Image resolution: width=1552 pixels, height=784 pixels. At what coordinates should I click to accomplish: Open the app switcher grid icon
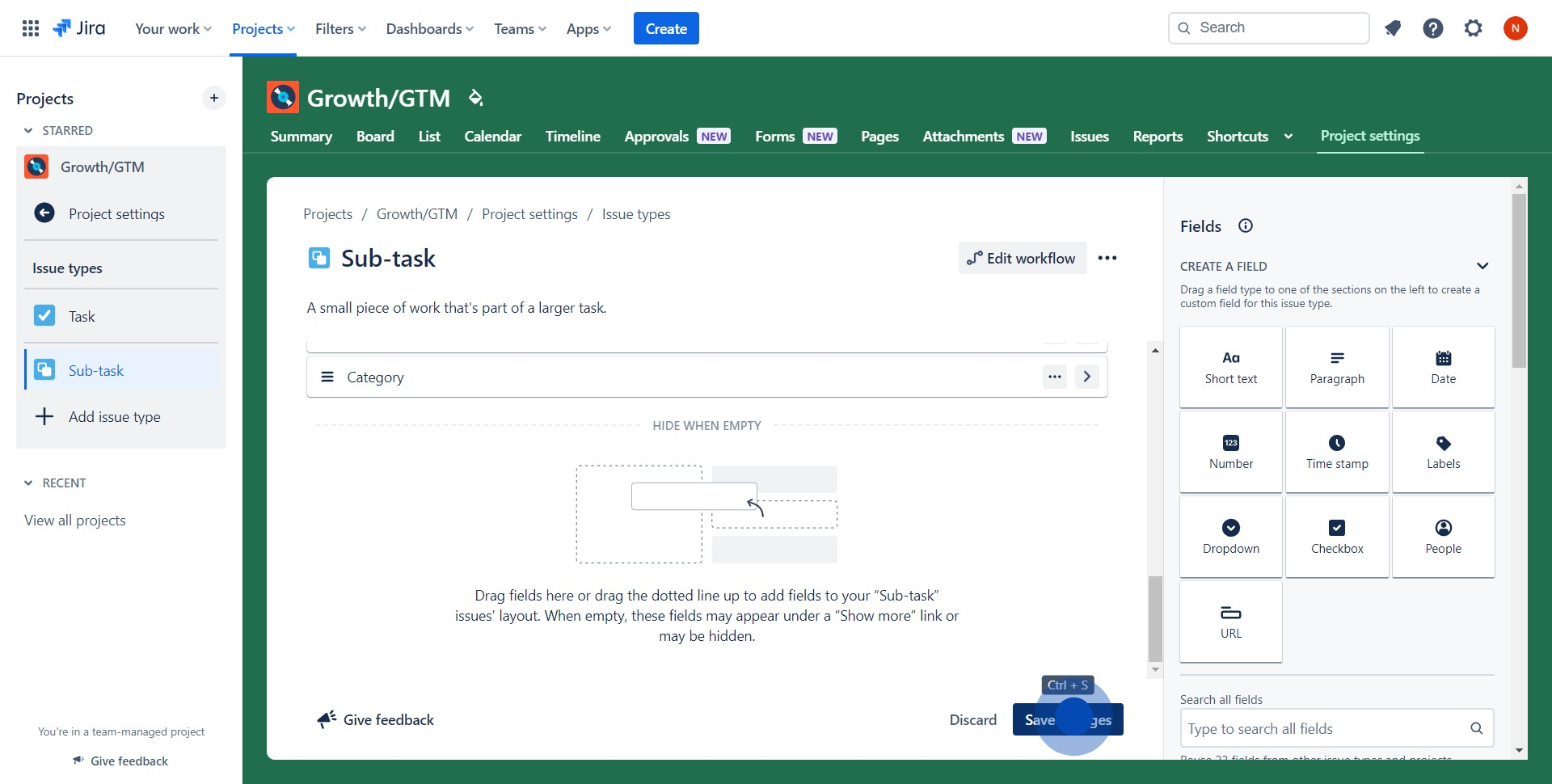[x=31, y=28]
